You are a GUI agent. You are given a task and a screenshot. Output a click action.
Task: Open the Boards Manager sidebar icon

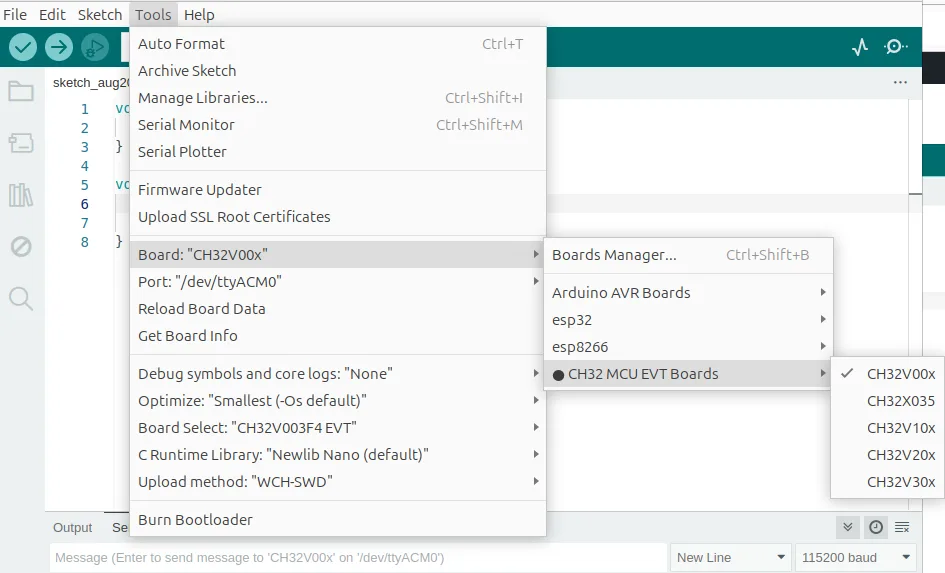coord(21,143)
